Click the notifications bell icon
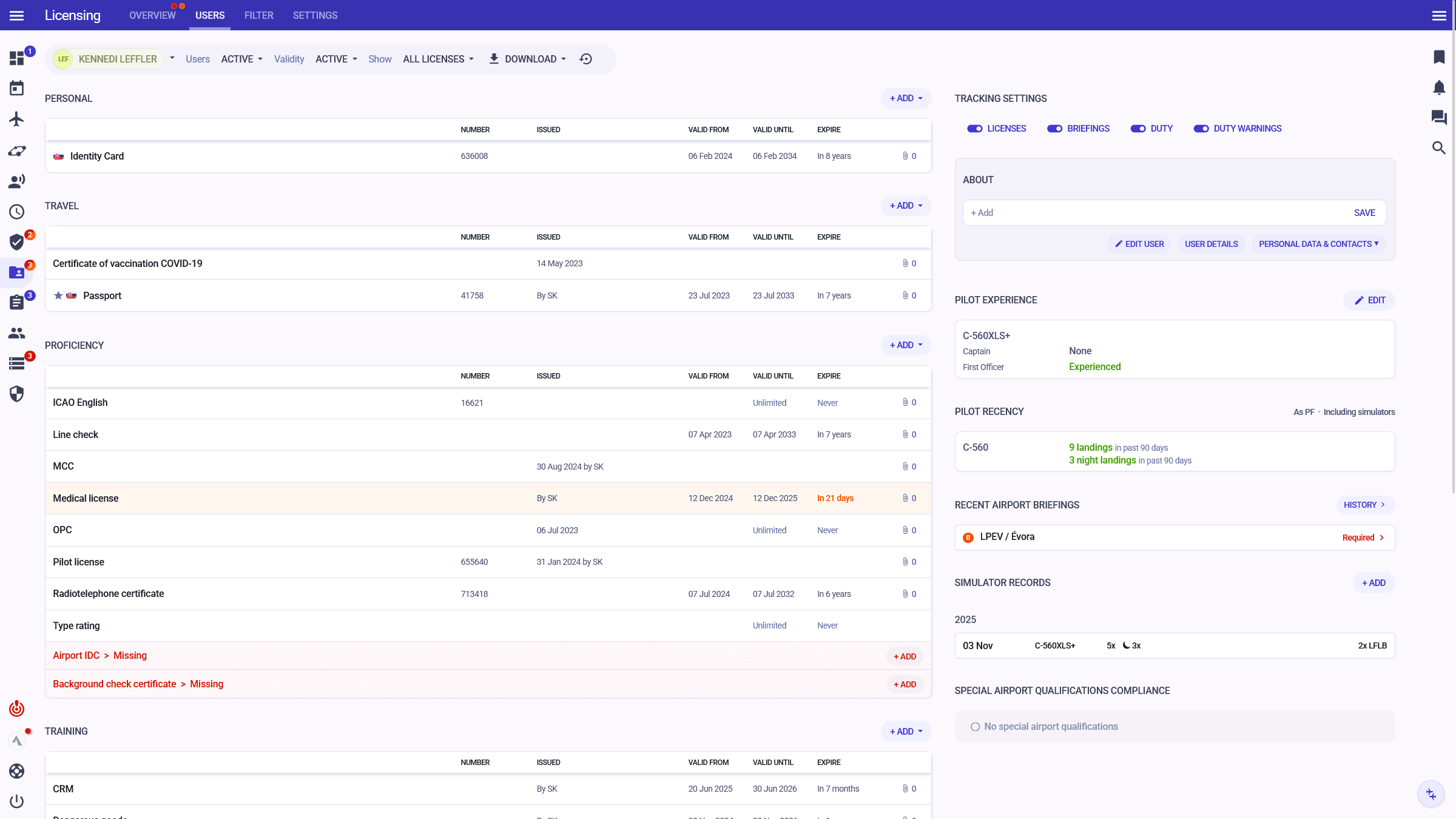 pos(1438,87)
